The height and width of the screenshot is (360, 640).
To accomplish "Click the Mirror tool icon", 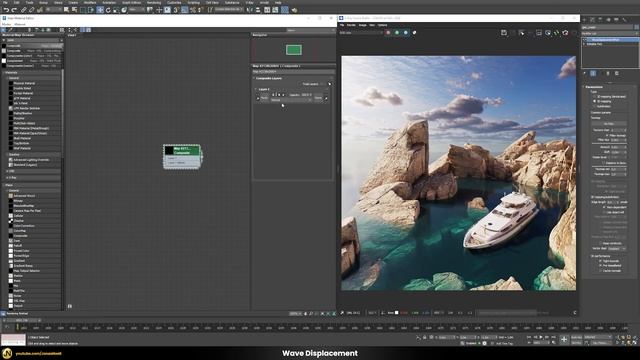I will (249, 10).
